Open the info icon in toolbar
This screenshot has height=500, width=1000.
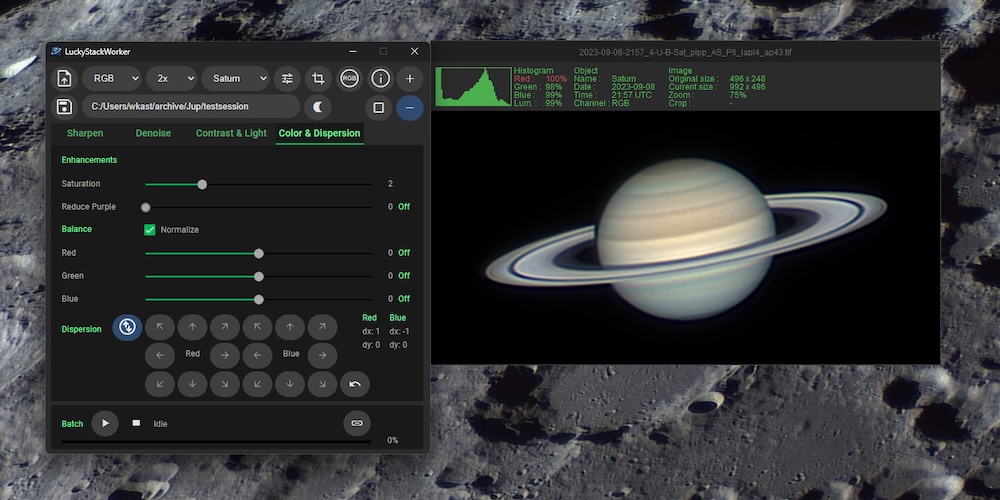click(380, 78)
